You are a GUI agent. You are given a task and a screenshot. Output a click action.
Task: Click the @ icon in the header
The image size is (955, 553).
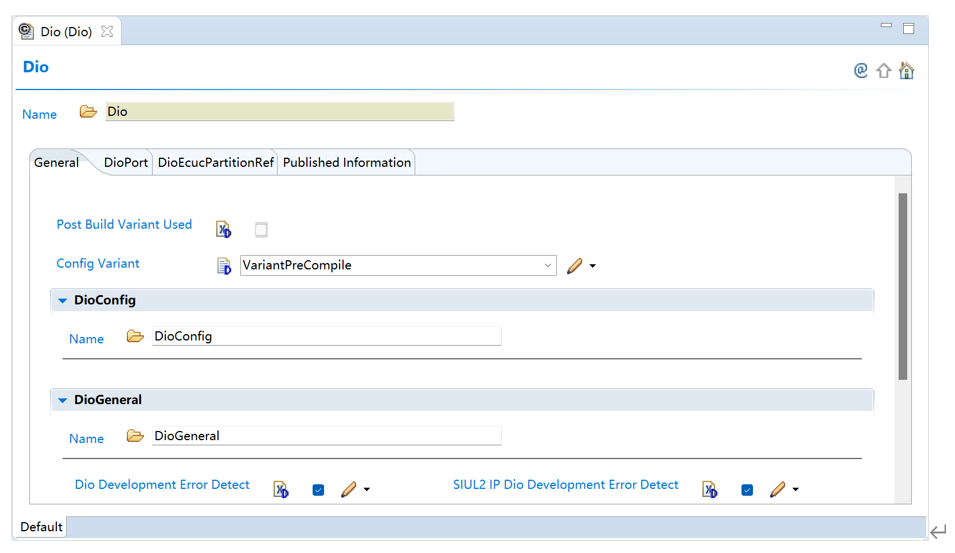[860, 71]
